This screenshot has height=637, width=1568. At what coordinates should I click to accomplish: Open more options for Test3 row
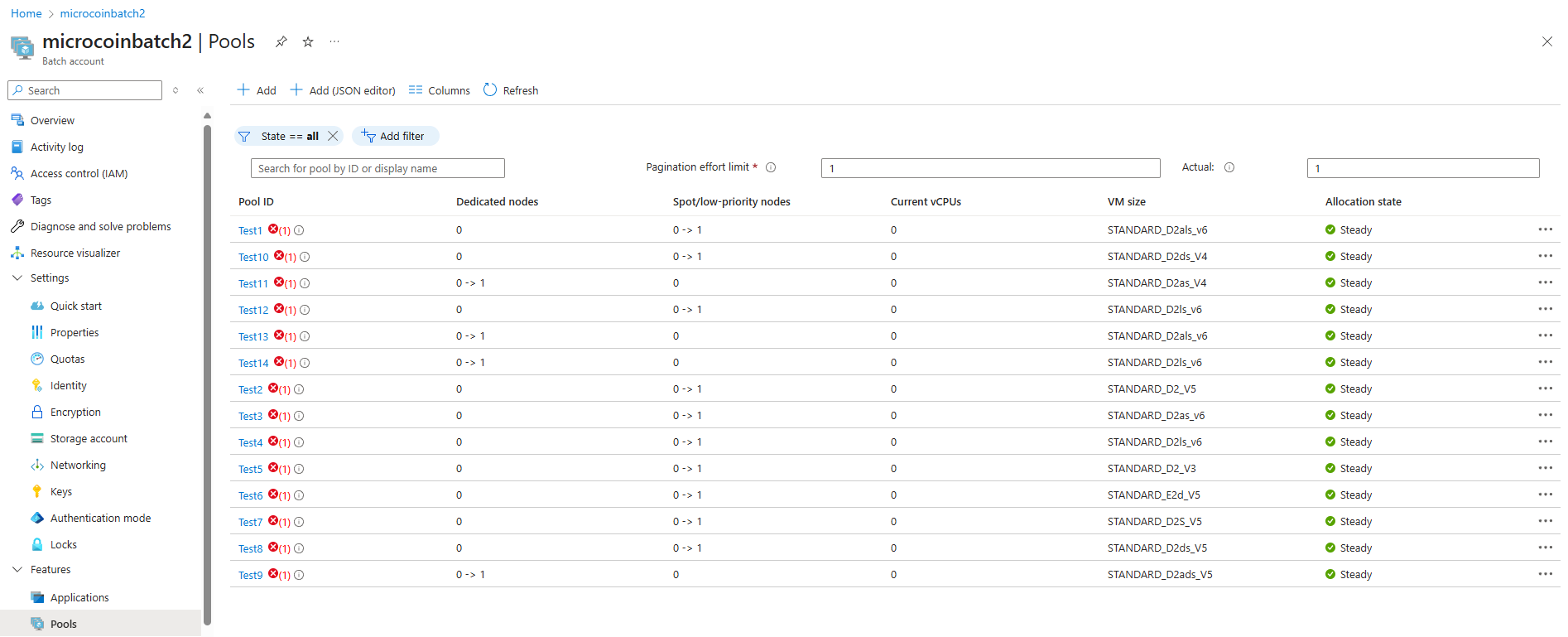coord(1545,415)
